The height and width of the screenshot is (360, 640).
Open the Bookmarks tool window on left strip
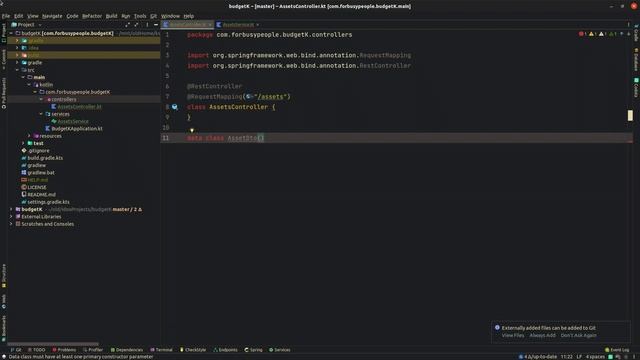point(4,329)
